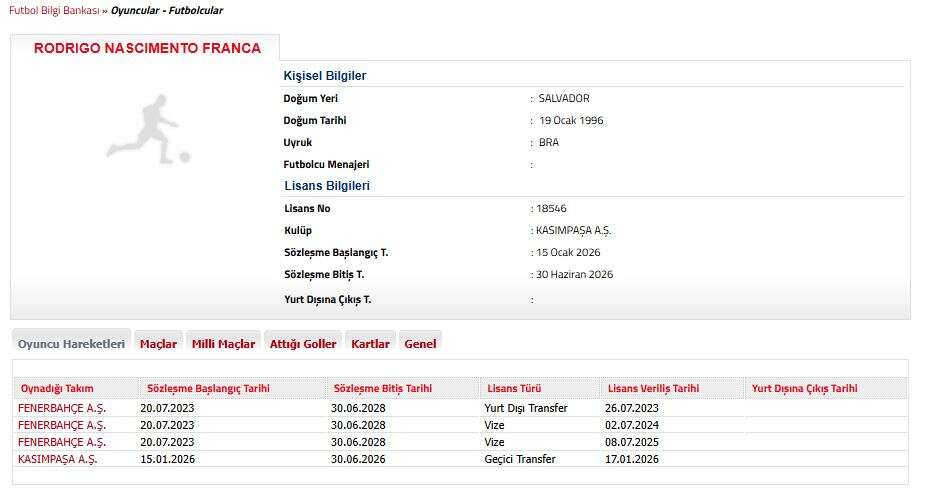This screenshot has height=502, width=930.
Task: Select the club value KASIMPAŞA A.Ş. in Lisans Bilgileri
Action: pos(573,230)
